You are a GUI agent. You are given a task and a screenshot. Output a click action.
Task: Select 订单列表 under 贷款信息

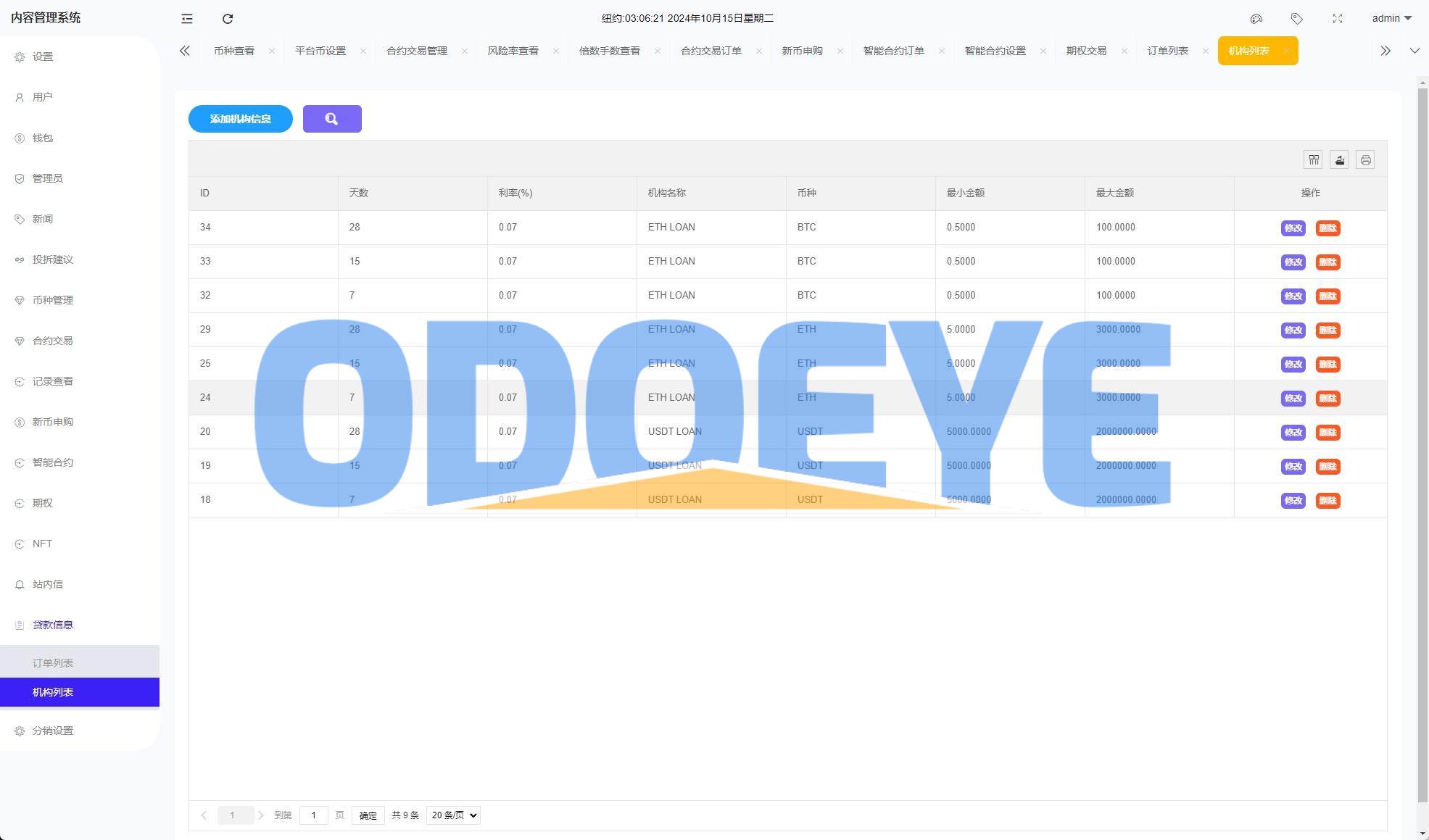[x=80, y=663]
